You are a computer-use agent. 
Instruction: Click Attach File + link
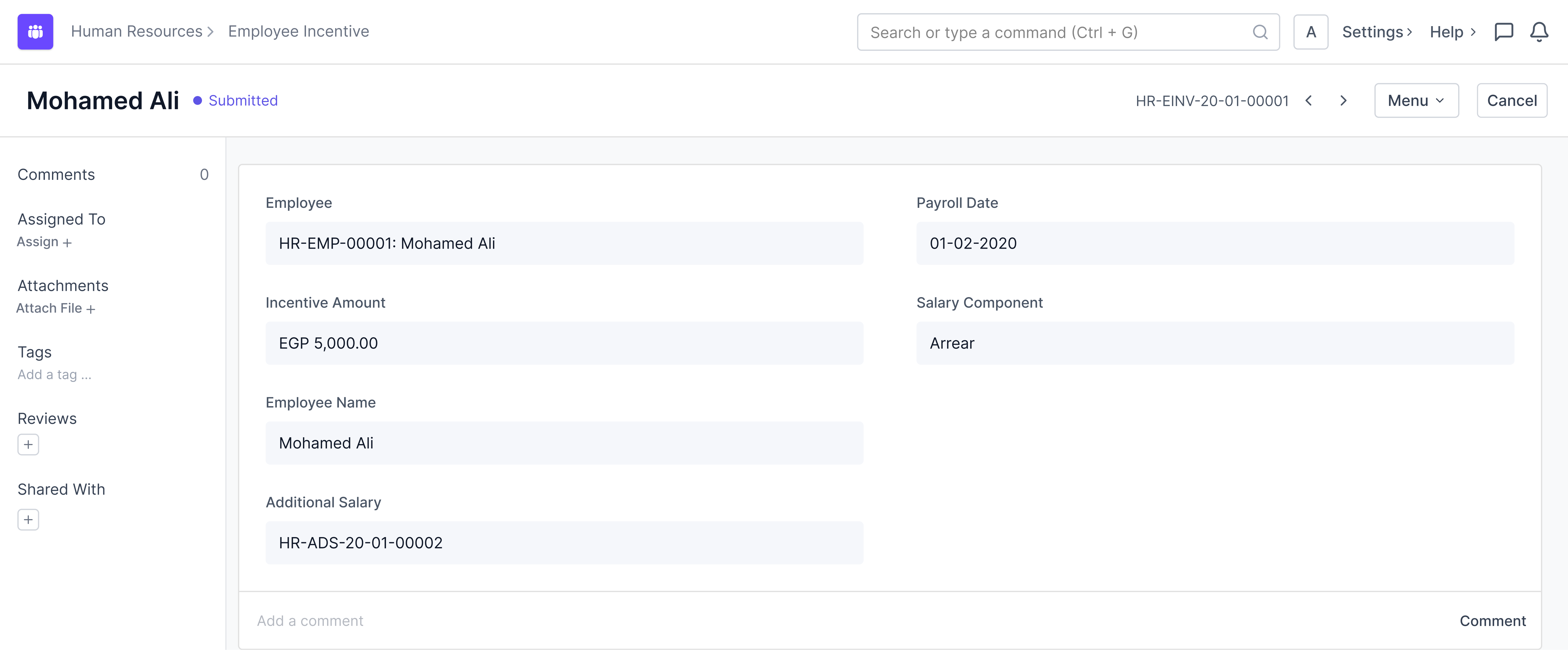pos(55,309)
